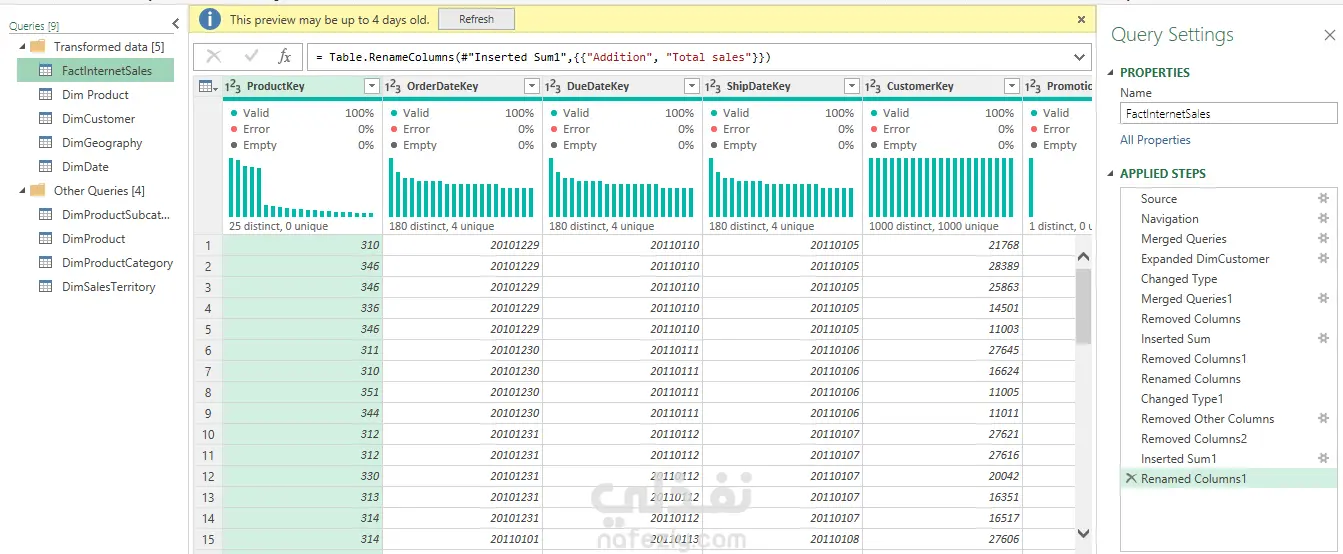Click the scroll up arrow of data grid
Viewport: 1343px width, 554px height.
1083,257
